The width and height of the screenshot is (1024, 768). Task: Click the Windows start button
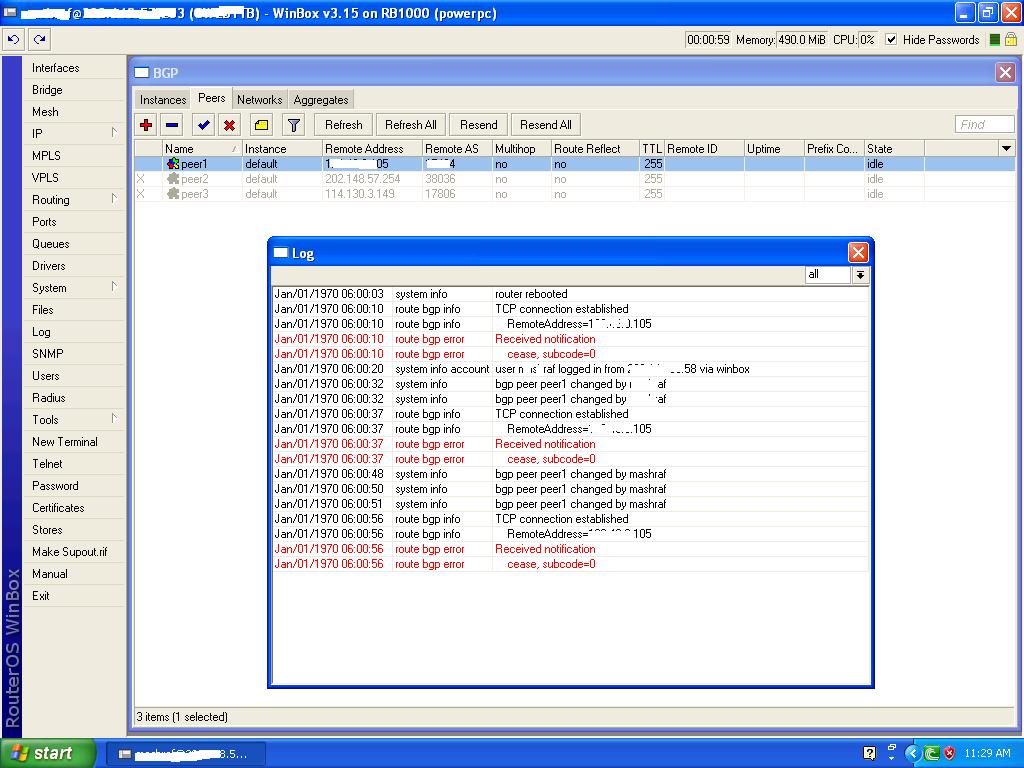pos(48,753)
